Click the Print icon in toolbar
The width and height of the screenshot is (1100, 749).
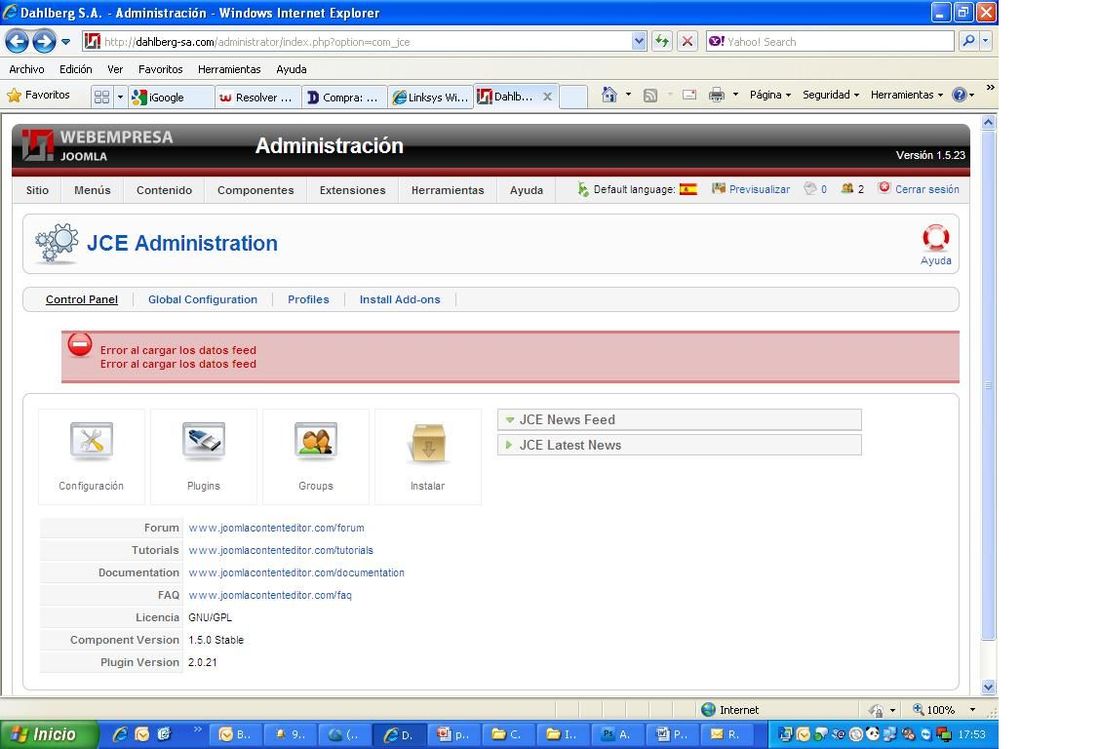716,95
